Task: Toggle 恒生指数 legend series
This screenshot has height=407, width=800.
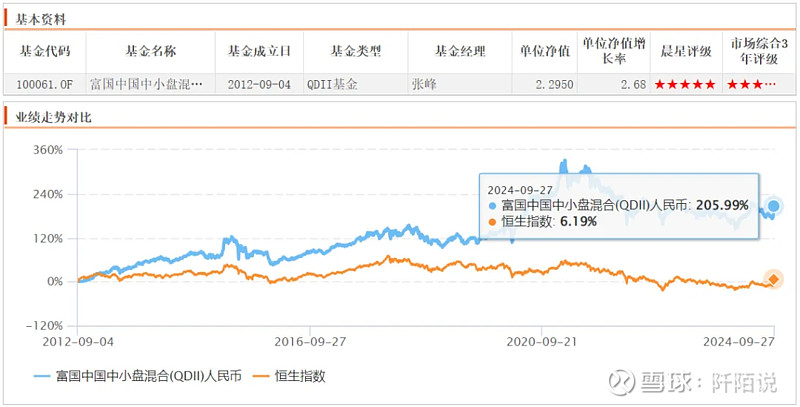Action: 291,377
